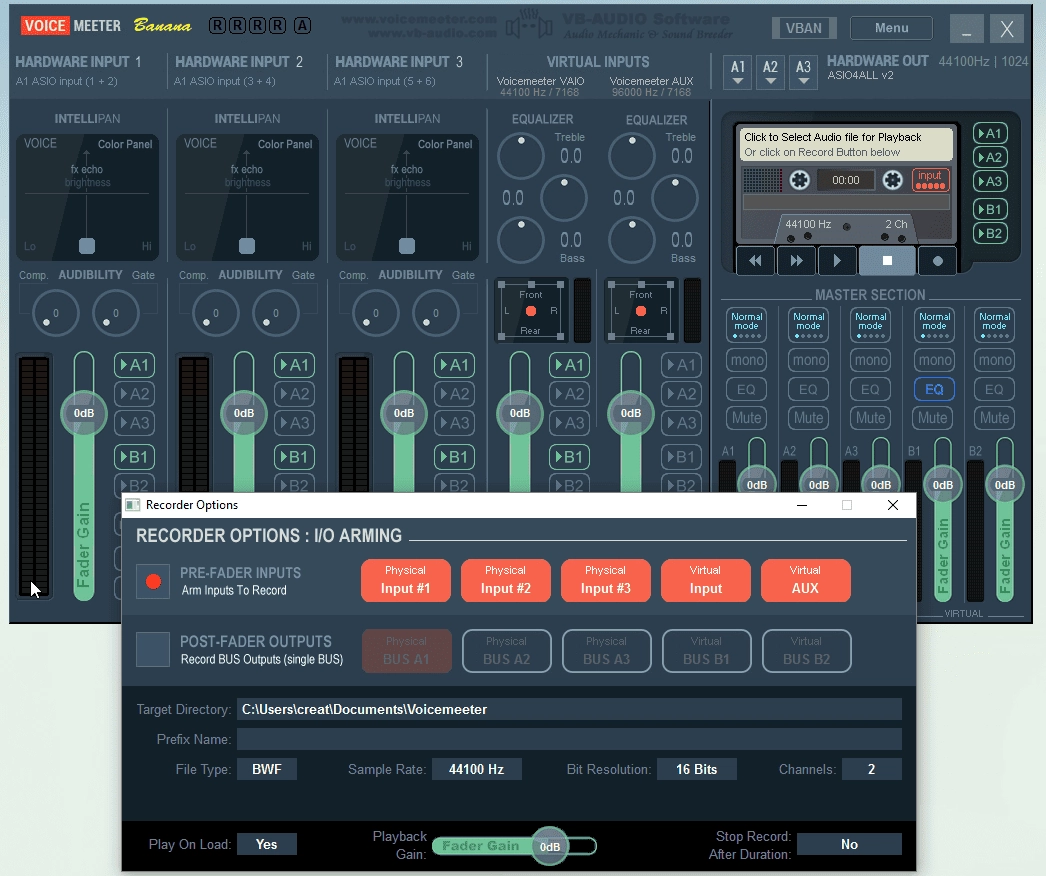The height and width of the screenshot is (876, 1046).
Task: Enable Pre-Fader Inputs recording mode
Action: (153, 581)
